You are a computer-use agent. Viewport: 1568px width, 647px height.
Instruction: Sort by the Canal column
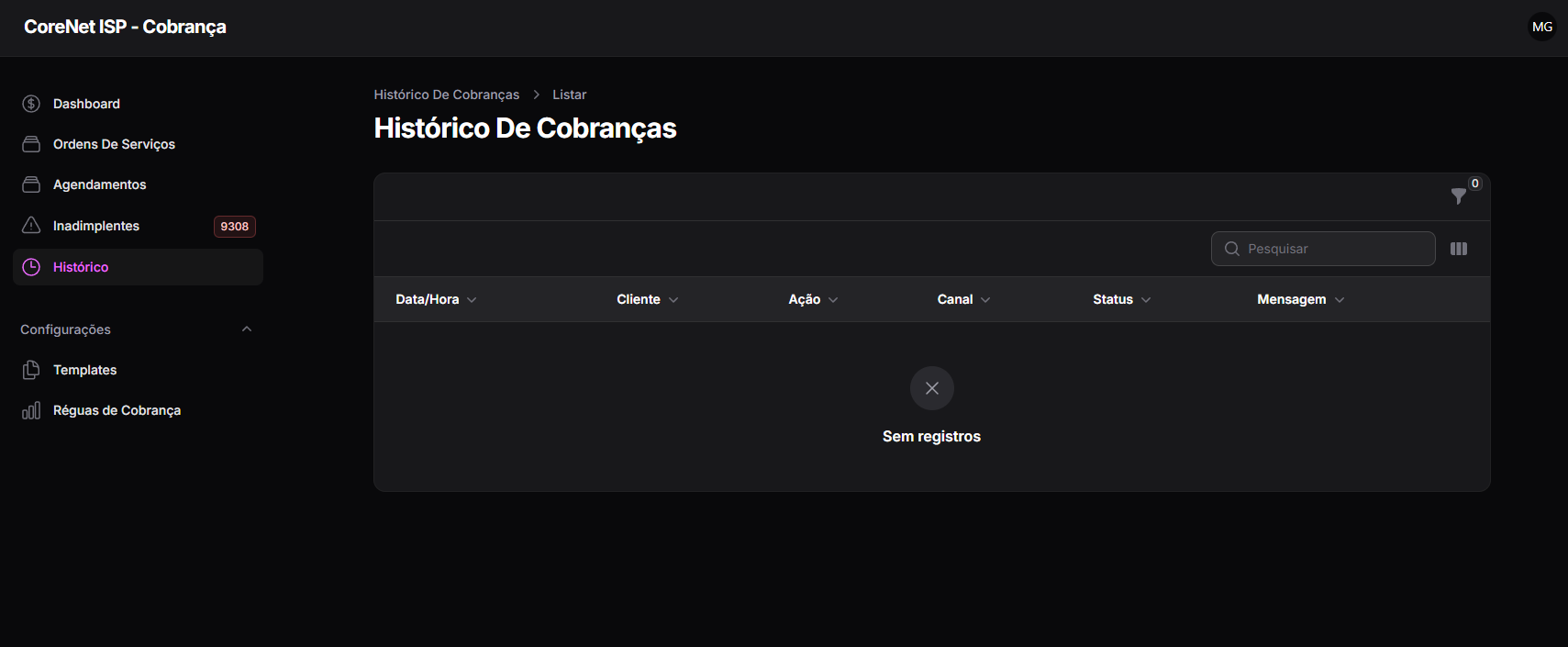pyautogui.click(x=963, y=299)
